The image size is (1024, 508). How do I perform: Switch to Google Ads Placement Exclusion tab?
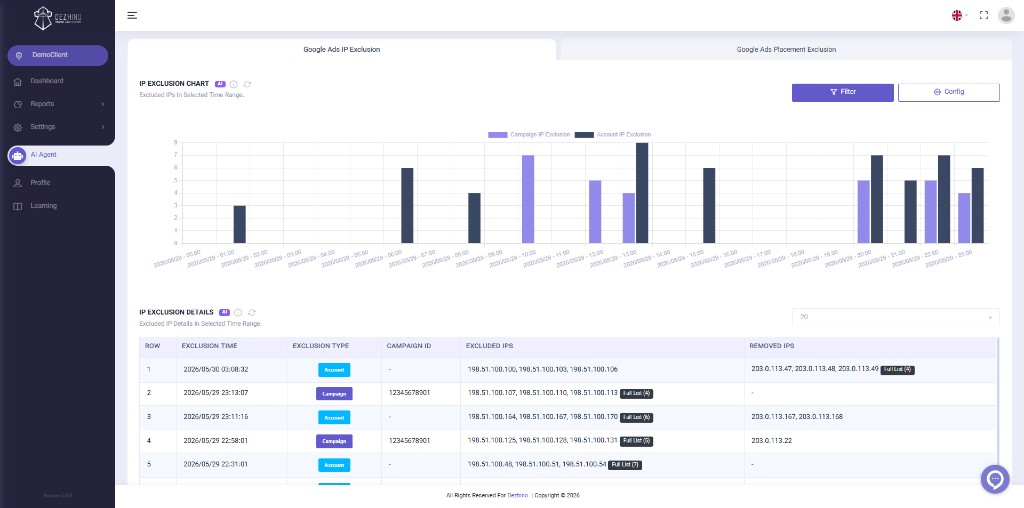point(786,50)
